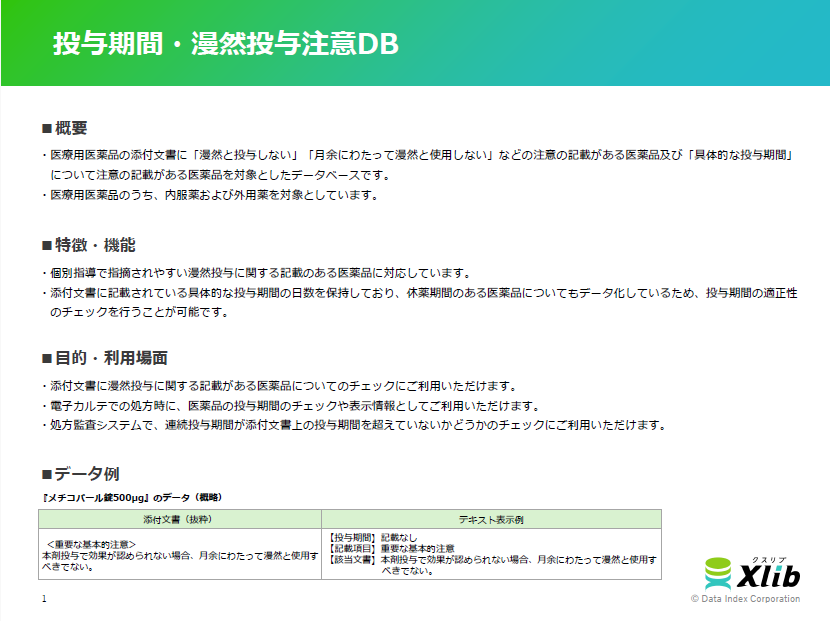Click the © Data Index Corporation text
The width and height of the screenshot is (830, 621).
[745, 599]
